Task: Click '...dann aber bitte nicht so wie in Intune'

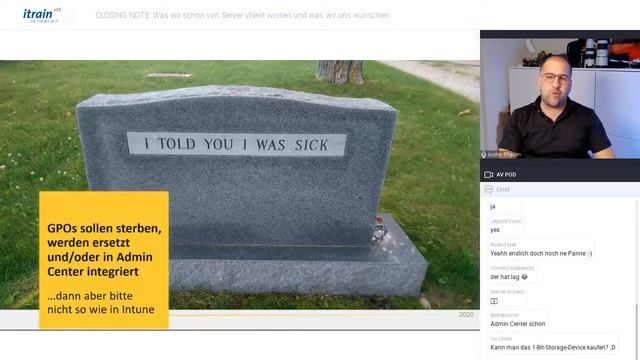Action: (x=101, y=302)
